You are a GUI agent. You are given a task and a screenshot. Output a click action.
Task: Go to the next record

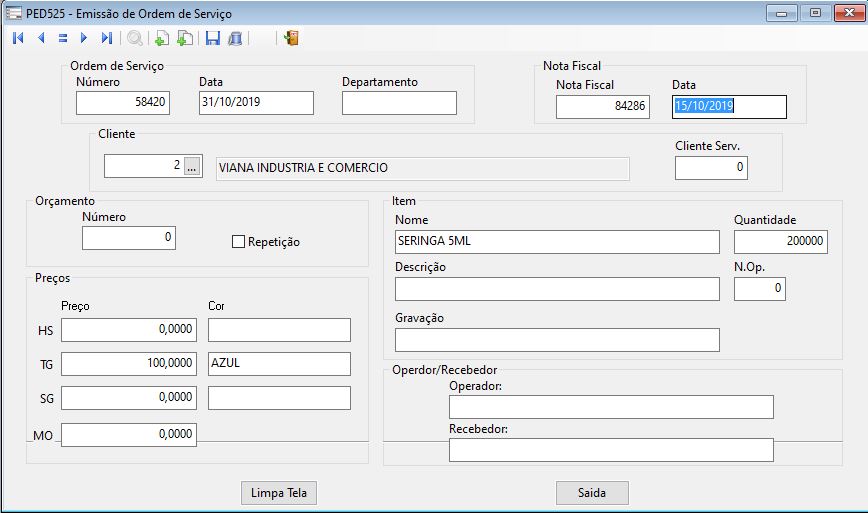[84, 38]
